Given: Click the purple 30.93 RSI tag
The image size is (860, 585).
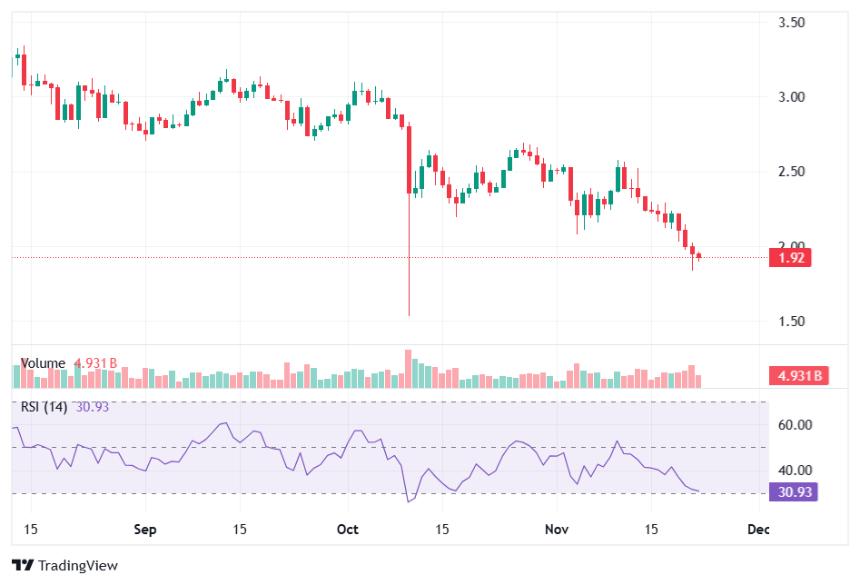Looking at the screenshot, I should (x=793, y=492).
